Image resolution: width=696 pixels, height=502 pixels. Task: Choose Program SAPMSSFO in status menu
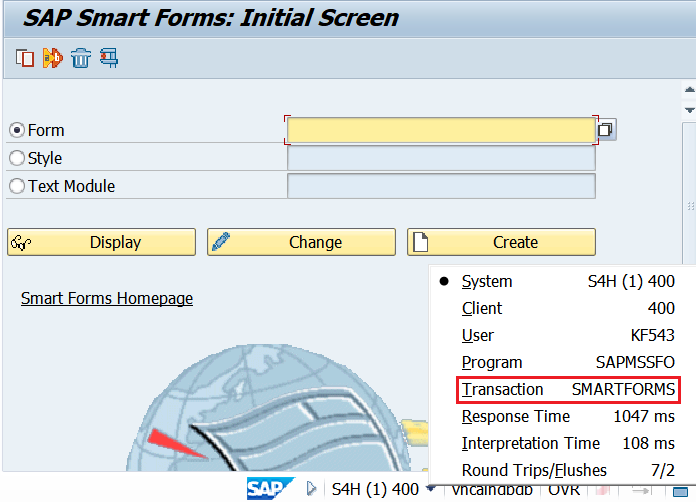tap(568, 362)
